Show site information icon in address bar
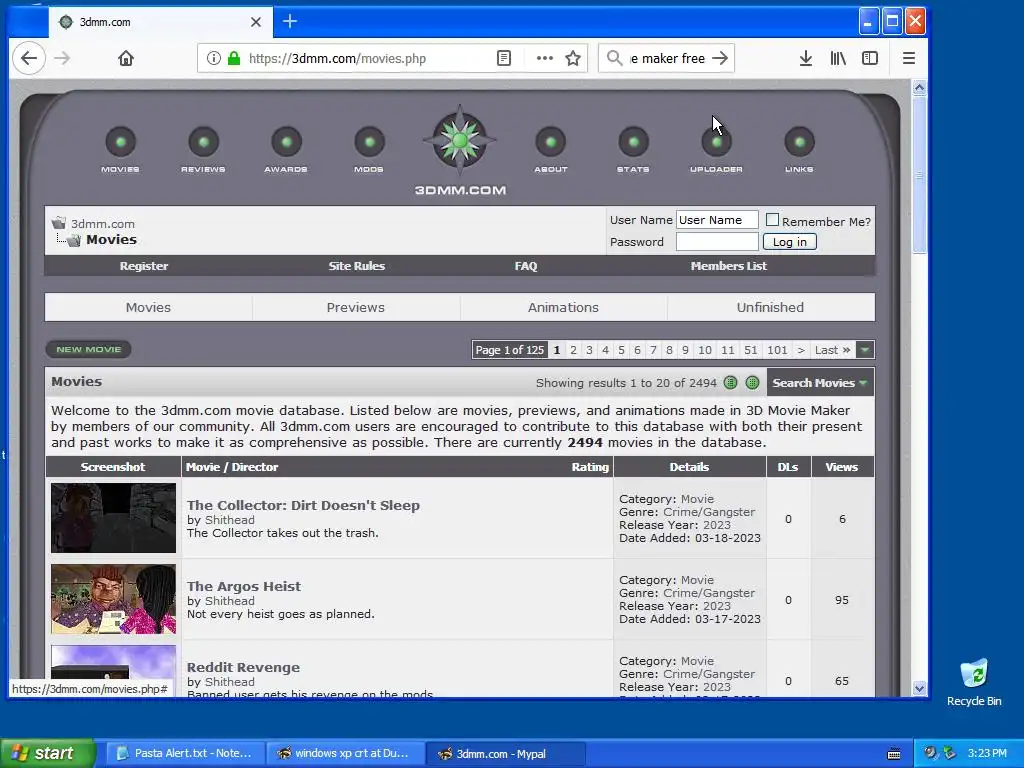This screenshot has height=768, width=1024. click(214, 58)
